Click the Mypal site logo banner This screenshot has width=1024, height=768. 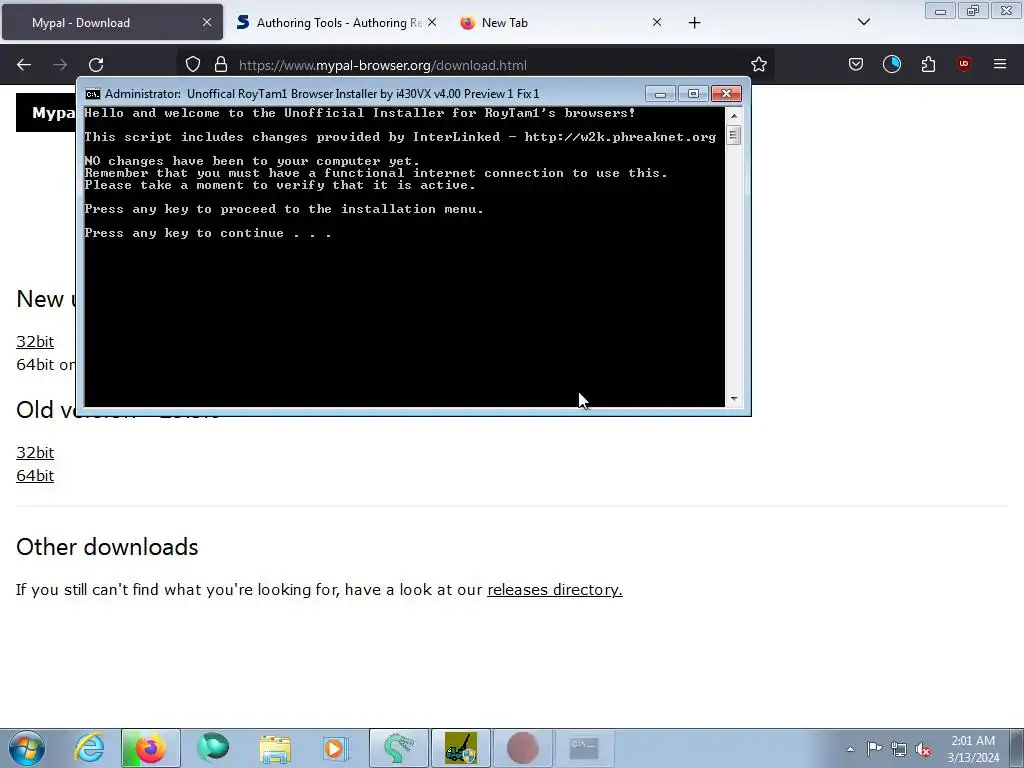46,112
